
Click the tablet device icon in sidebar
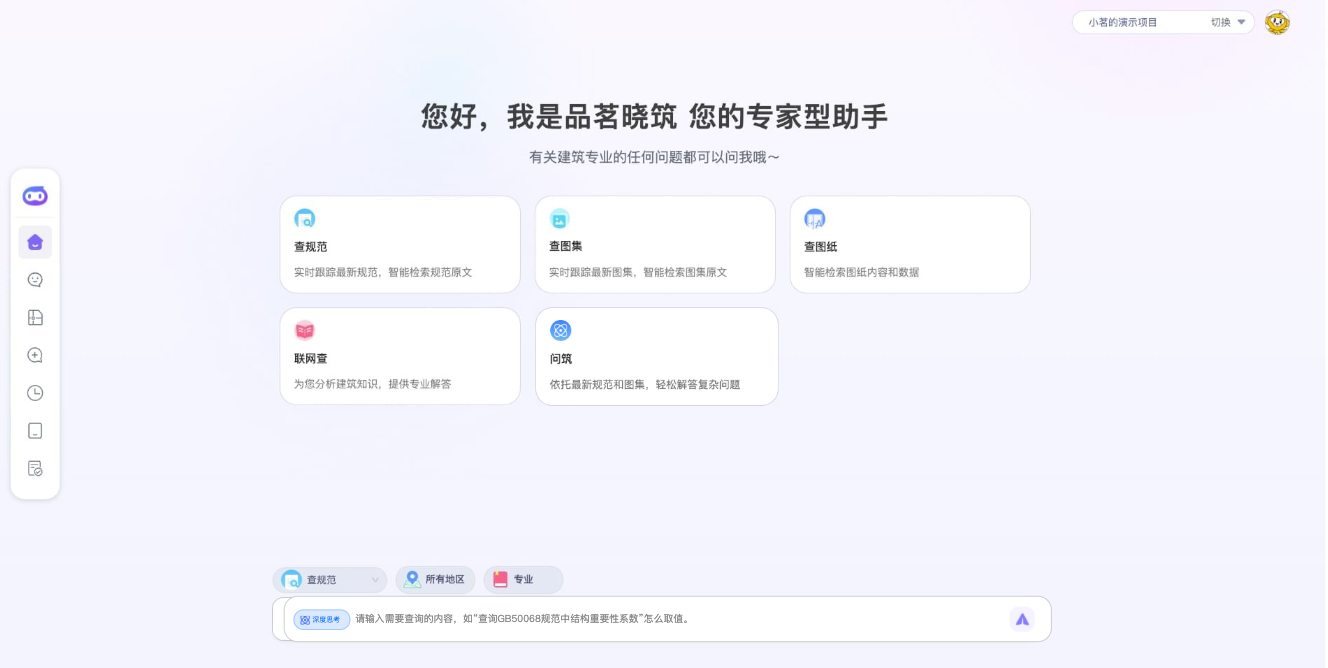pyautogui.click(x=35, y=431)
